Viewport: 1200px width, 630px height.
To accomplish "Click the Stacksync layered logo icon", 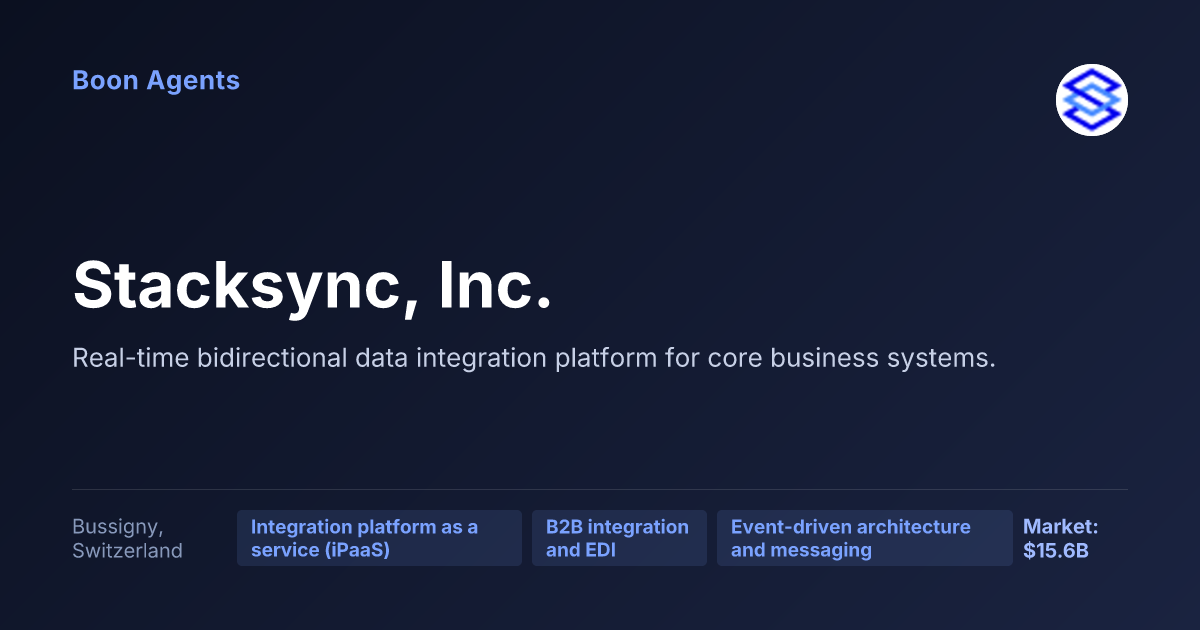I will pos(1092,100).
